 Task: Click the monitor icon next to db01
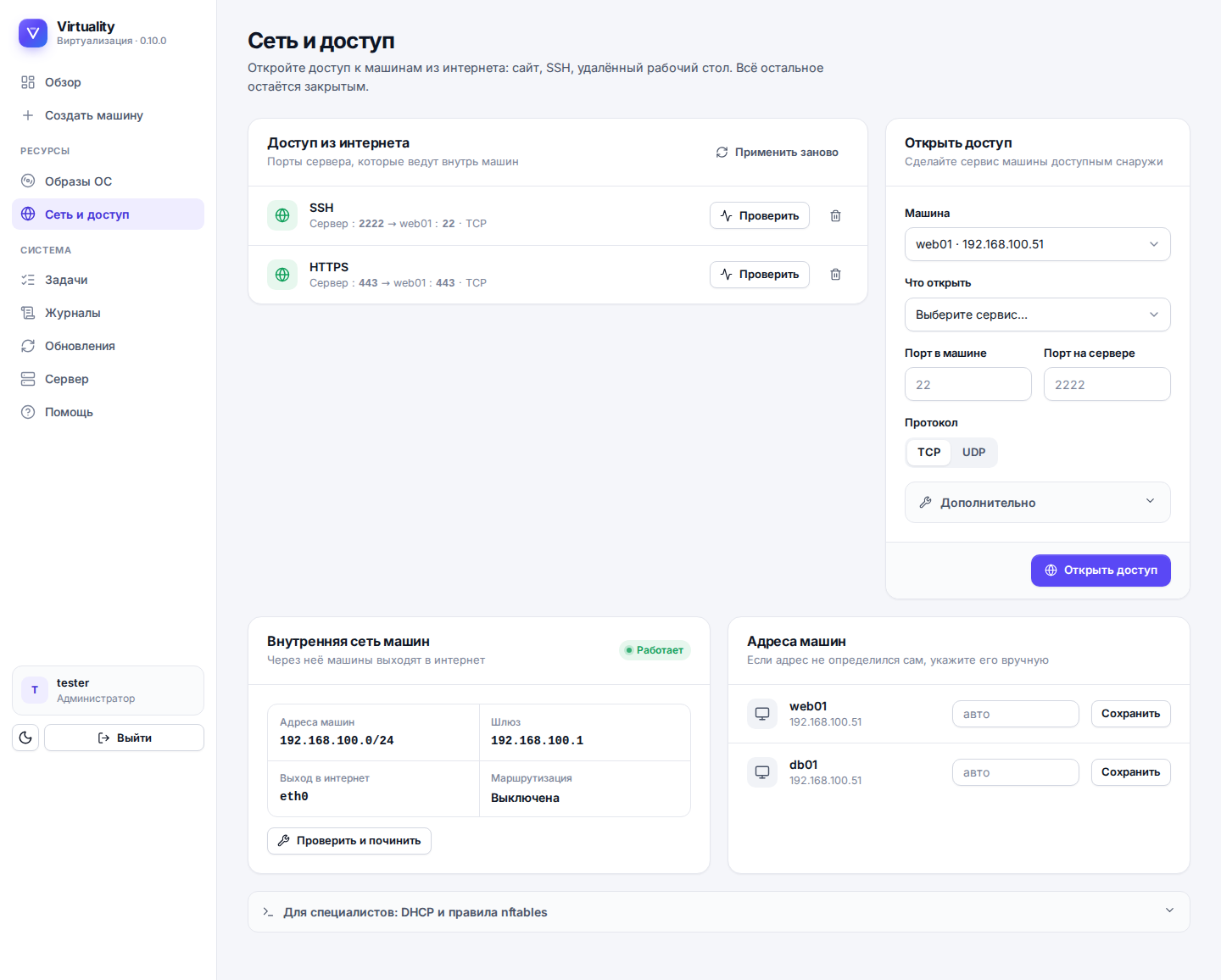(x=762, y=772)
